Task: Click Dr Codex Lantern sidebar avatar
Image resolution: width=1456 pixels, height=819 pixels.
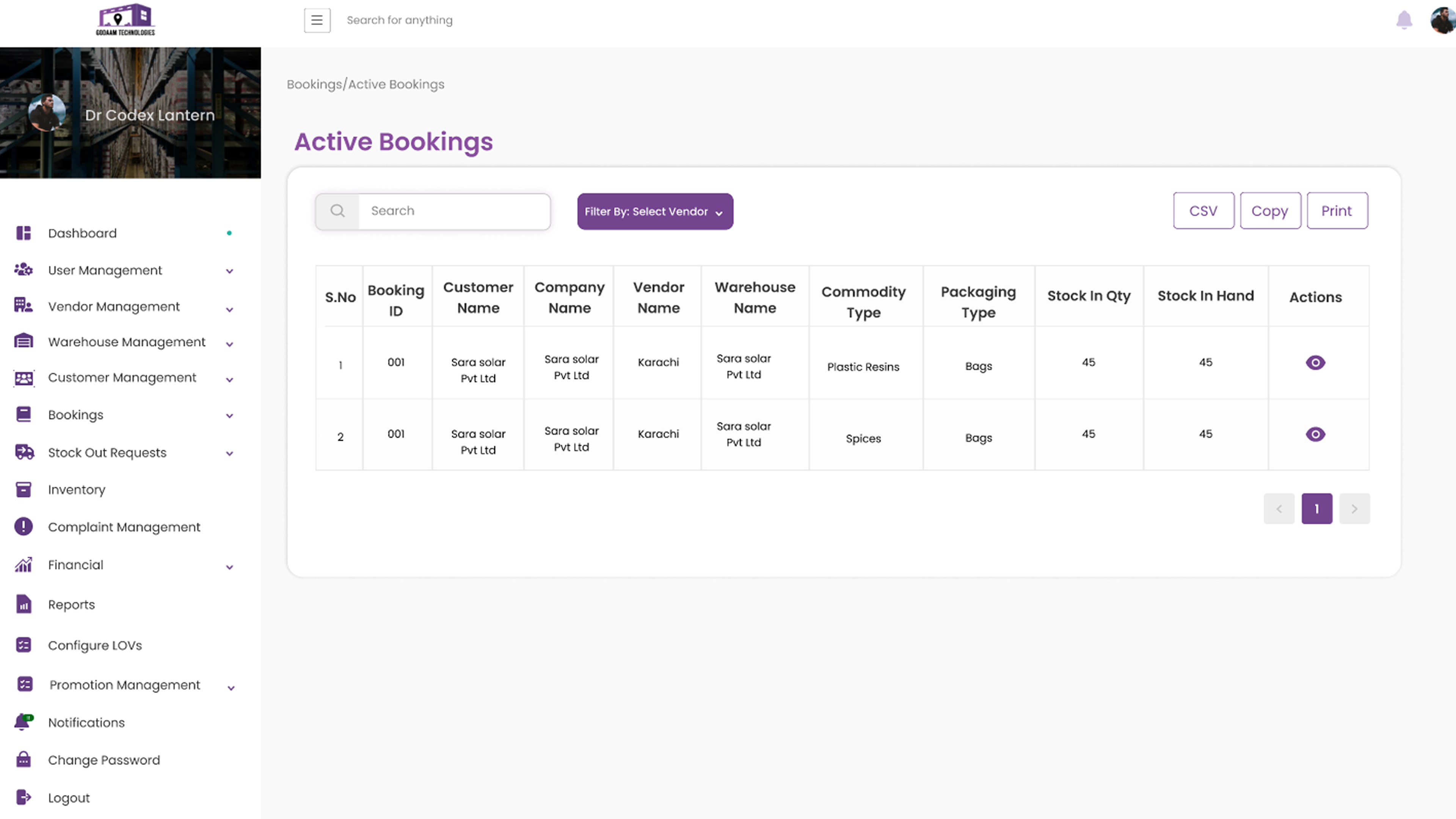Action: point(47,113)
